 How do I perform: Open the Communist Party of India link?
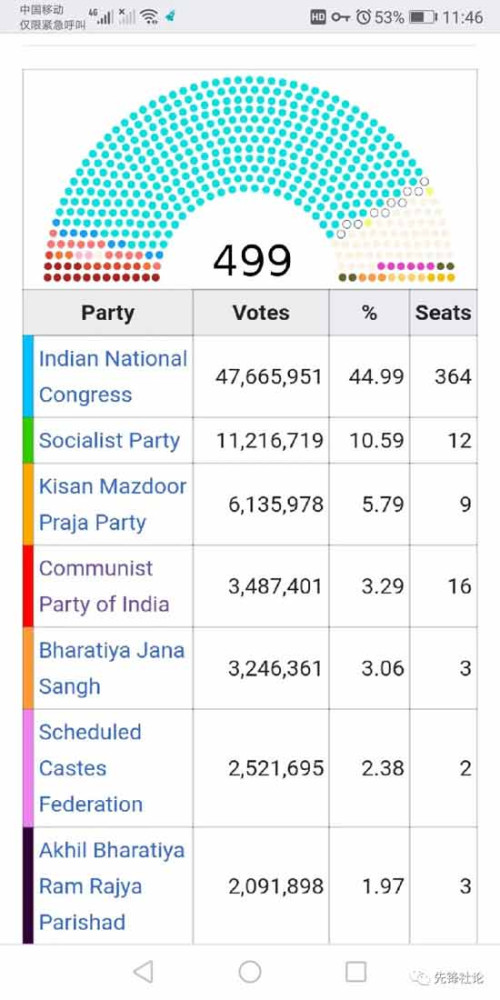coord(104,586)
